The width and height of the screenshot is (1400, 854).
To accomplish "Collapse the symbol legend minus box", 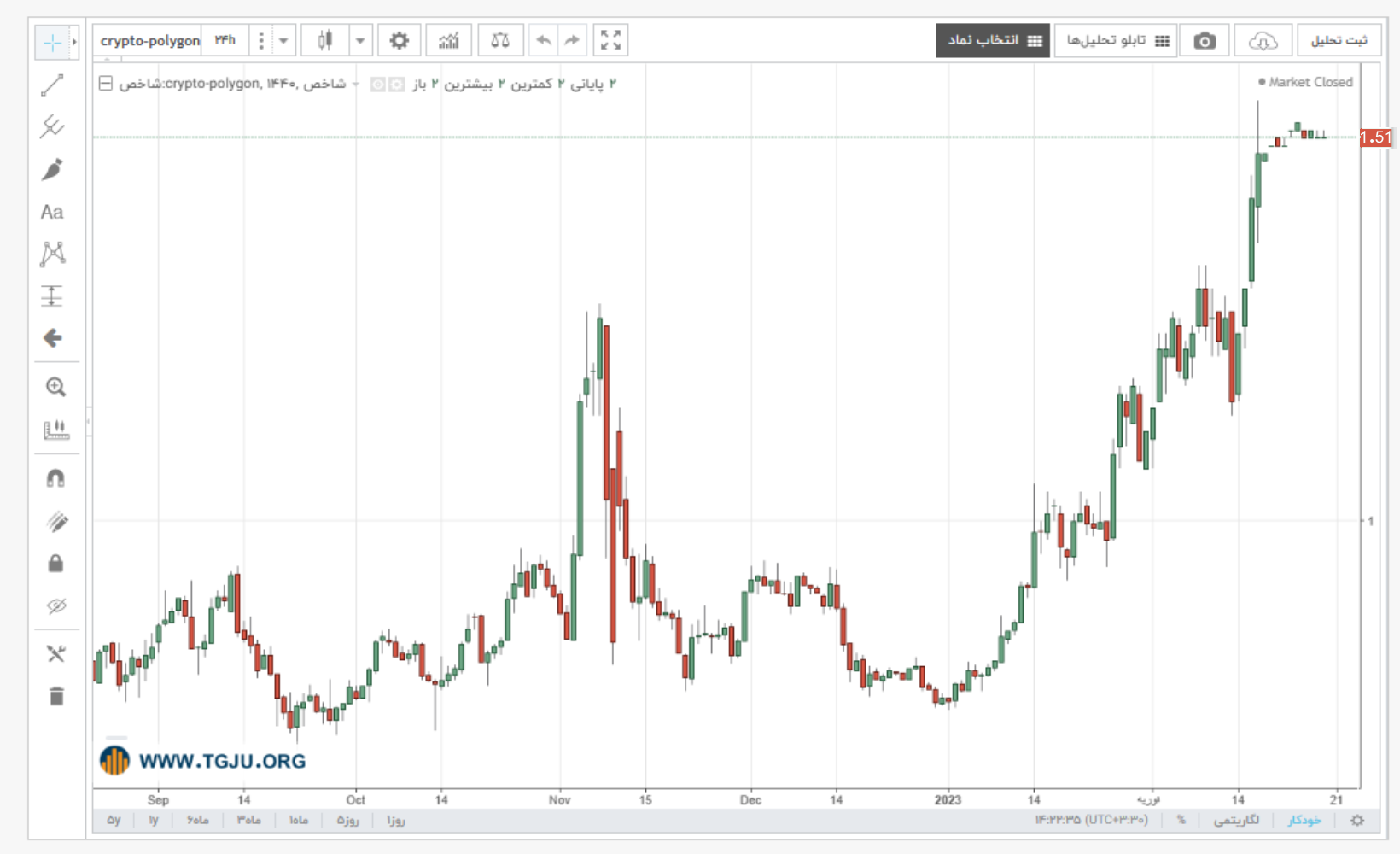I will click(105, 83).
